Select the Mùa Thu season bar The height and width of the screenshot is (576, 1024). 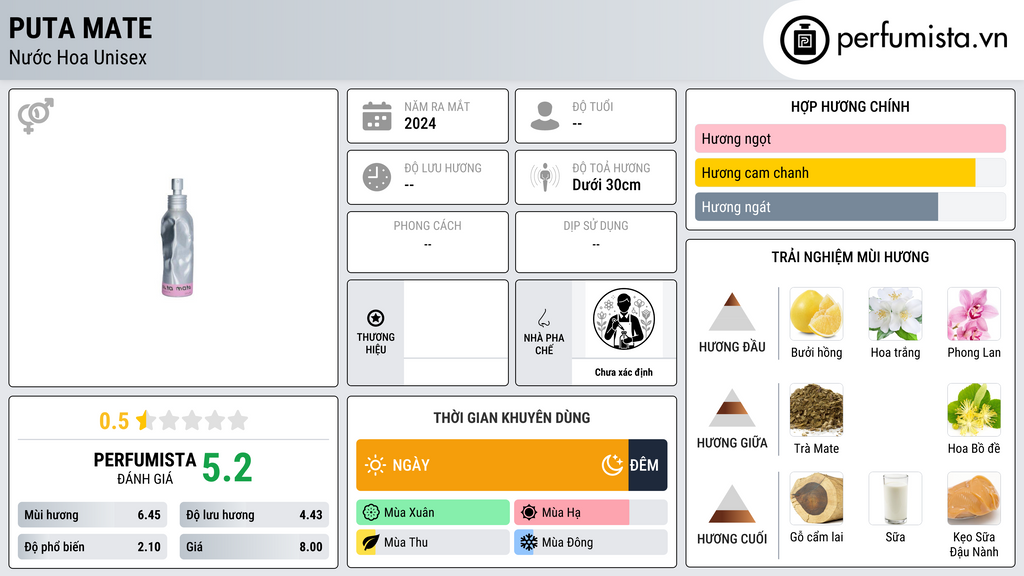(x=433, y=543)
